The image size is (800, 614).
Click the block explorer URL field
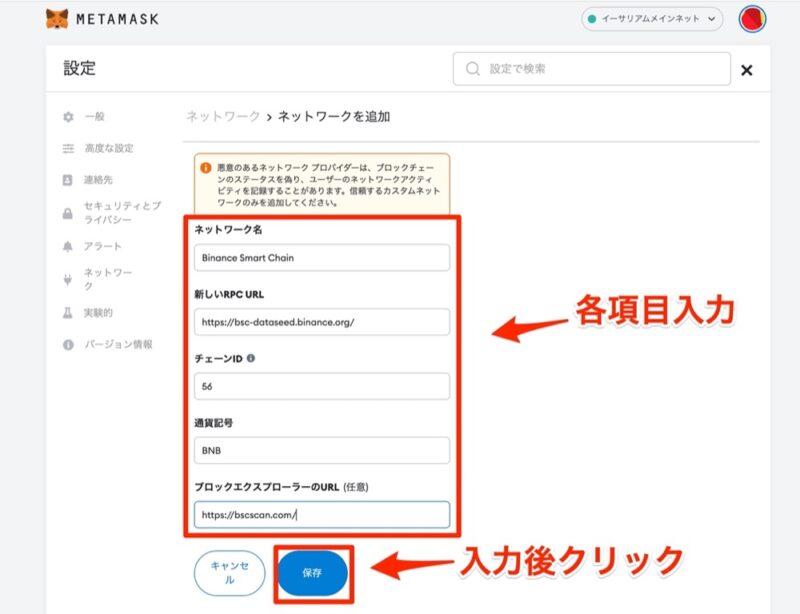coord(322,515)
